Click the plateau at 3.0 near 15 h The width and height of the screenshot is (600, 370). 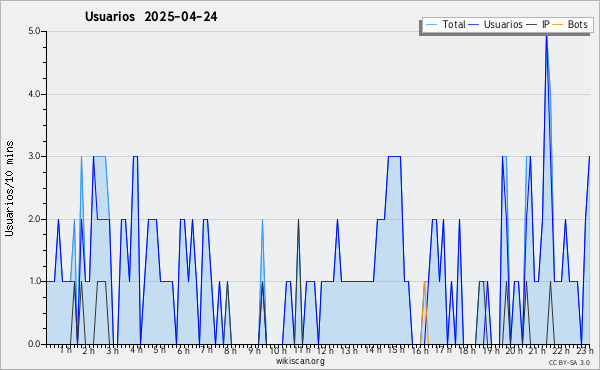[394, 156]
